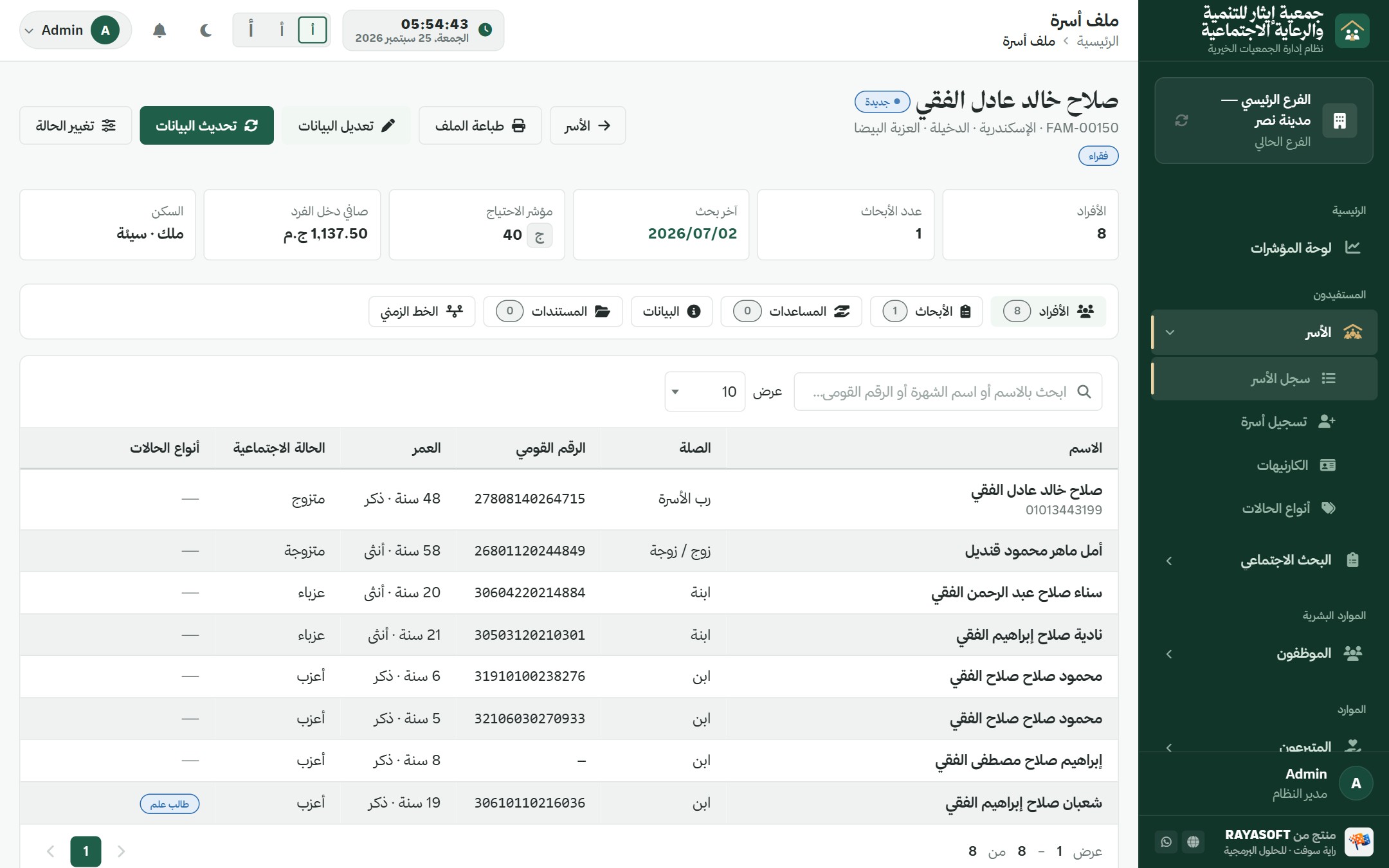Collapse the الأسر sidebar section
This screenshot has height=868, width=1389.
[1264, 332]
